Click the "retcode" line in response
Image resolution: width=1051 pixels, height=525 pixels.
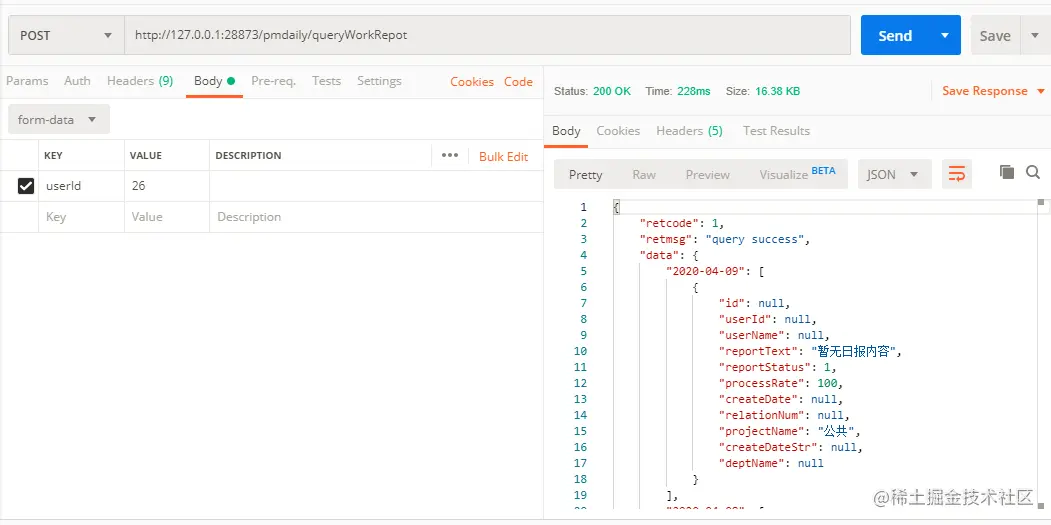point(682,223)
